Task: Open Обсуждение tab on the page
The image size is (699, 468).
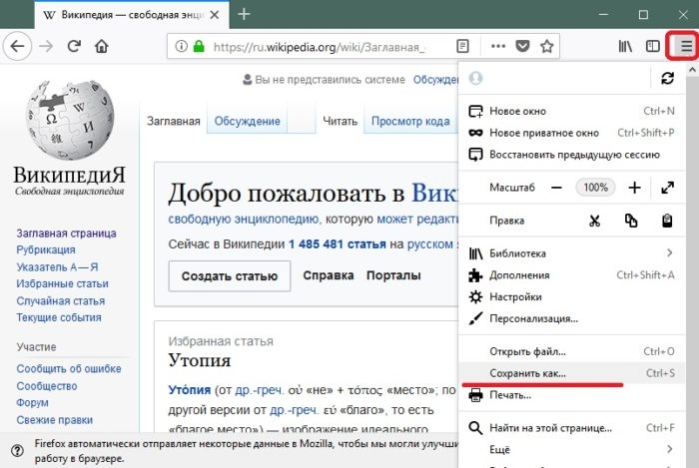Action: pos(247,121)
